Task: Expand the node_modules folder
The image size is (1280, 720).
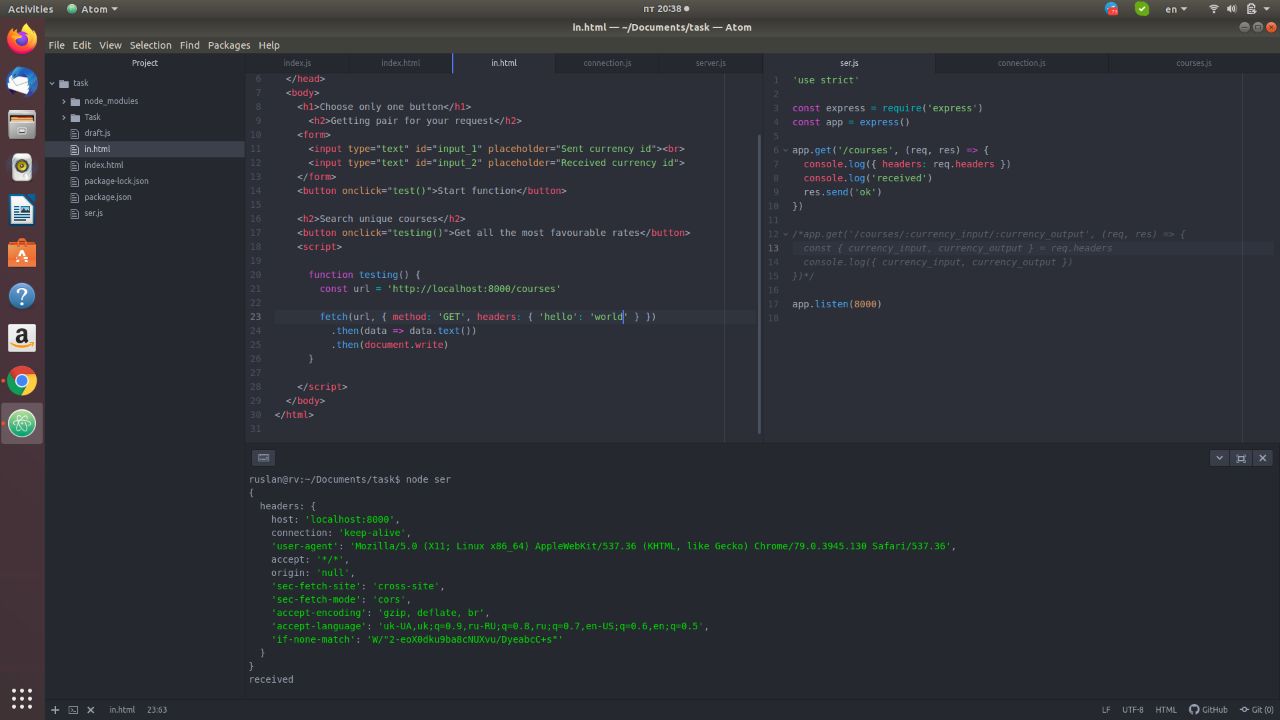Action: 64,101
